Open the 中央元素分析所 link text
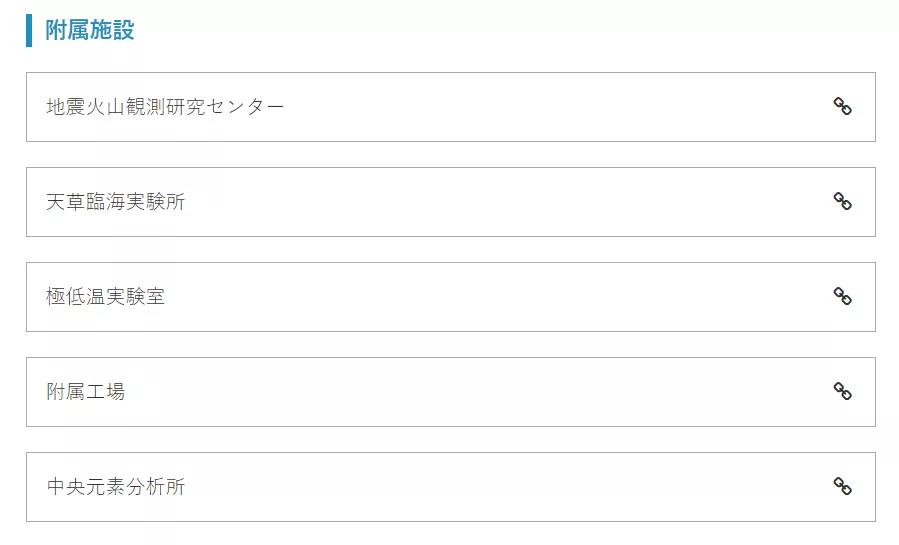This screenshot has width=899, height=545. [x=116, y=487]
